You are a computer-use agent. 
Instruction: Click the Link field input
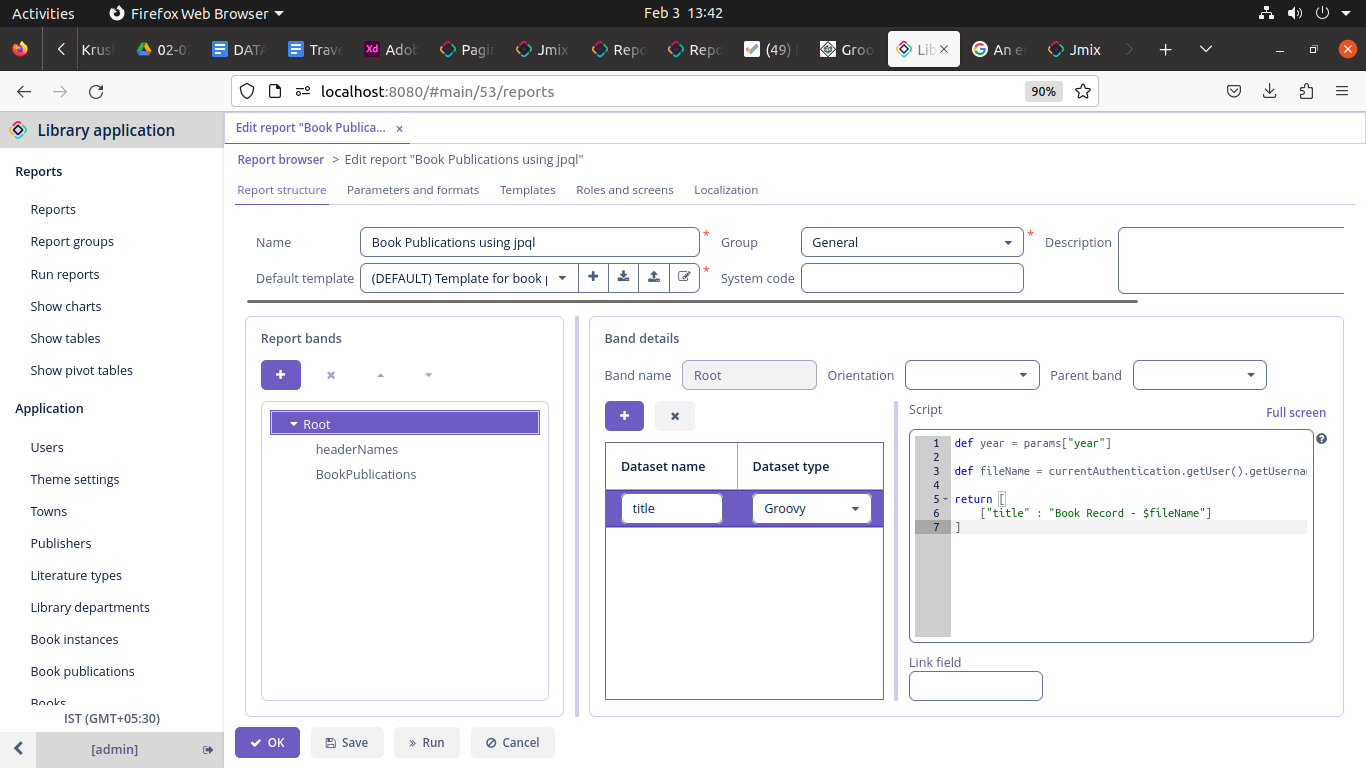(x=976, y=686)
